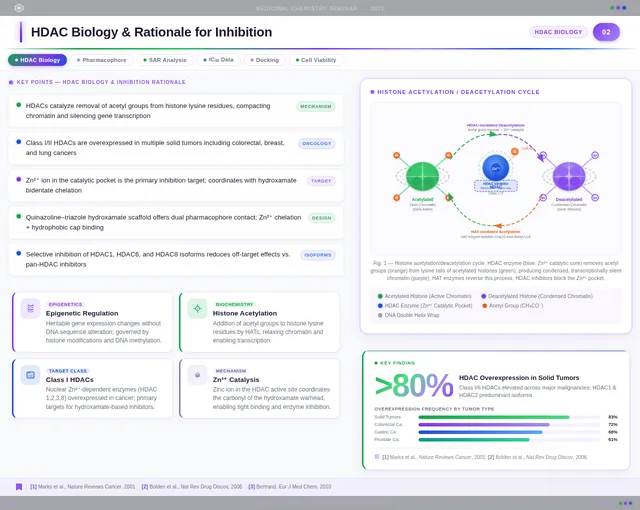This screenshot has height=510, width=640.
Task: Click the MECHANISM tag on the first key point
Action: click(x=315, y=106)
